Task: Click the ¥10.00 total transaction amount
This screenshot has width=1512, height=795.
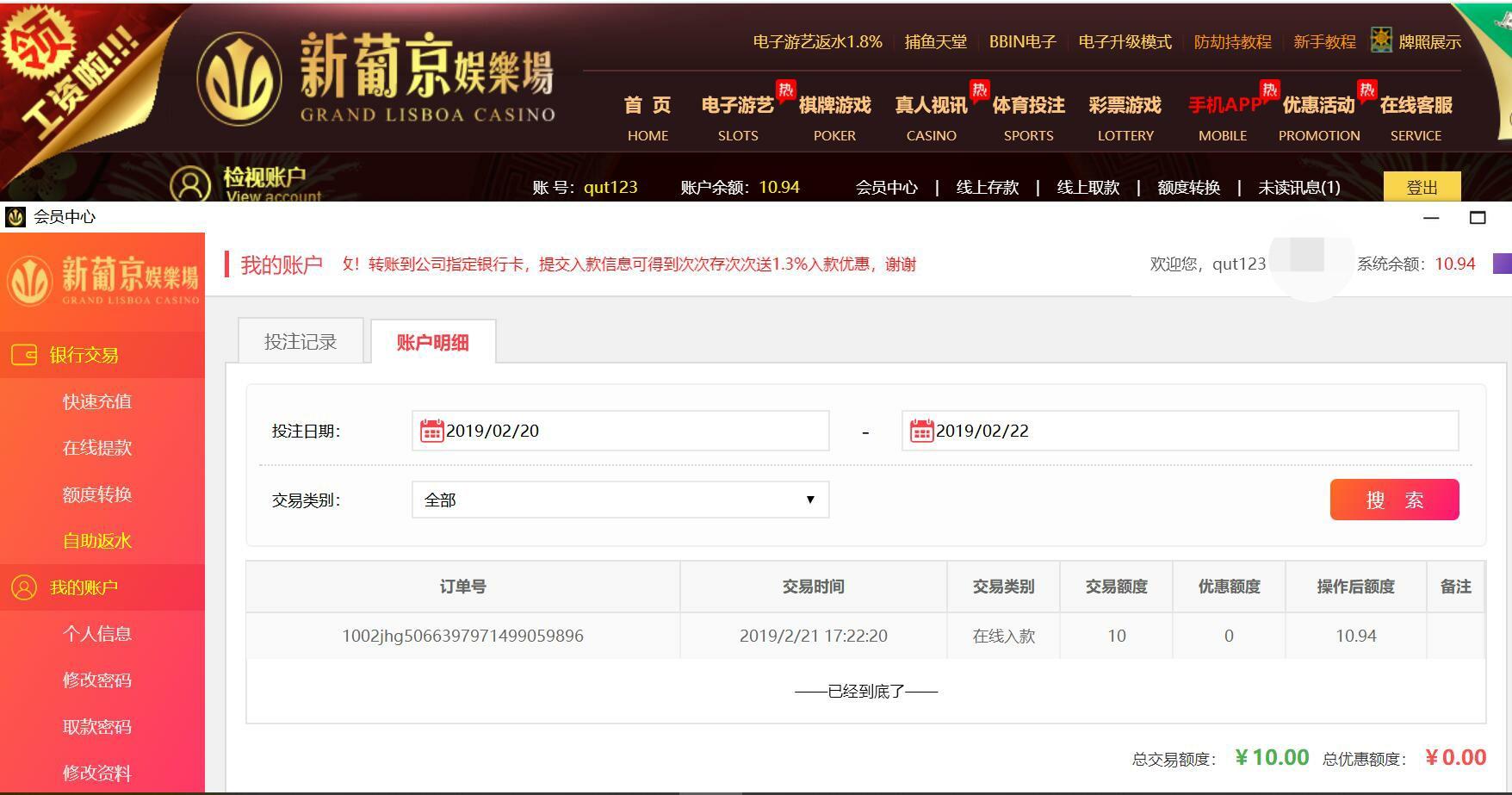Action: [x=1272, y=758]
